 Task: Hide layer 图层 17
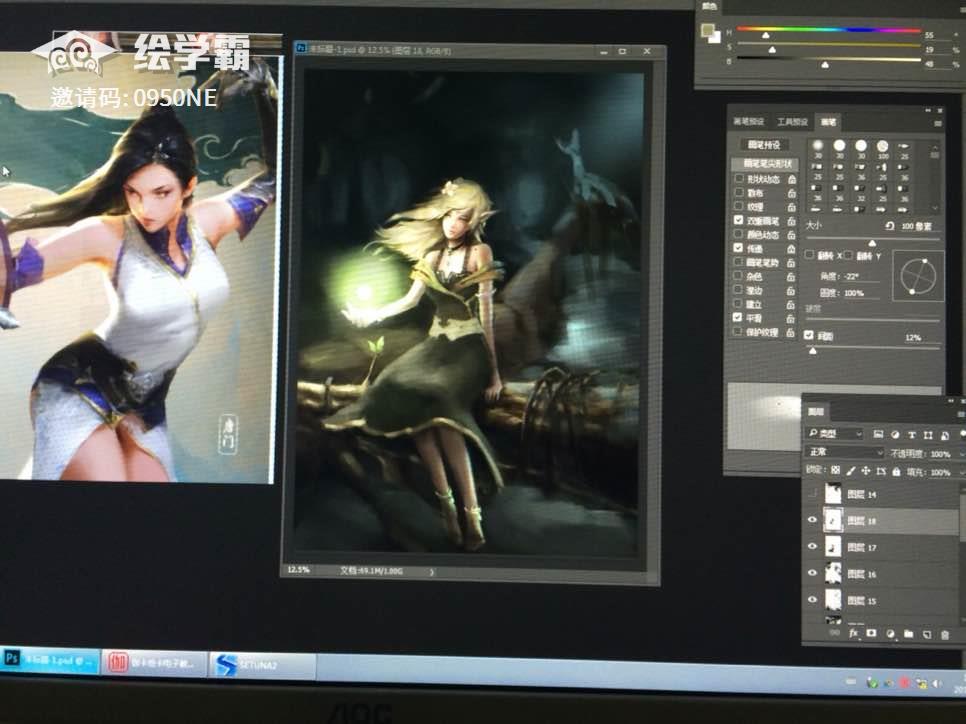coord(813,547)
